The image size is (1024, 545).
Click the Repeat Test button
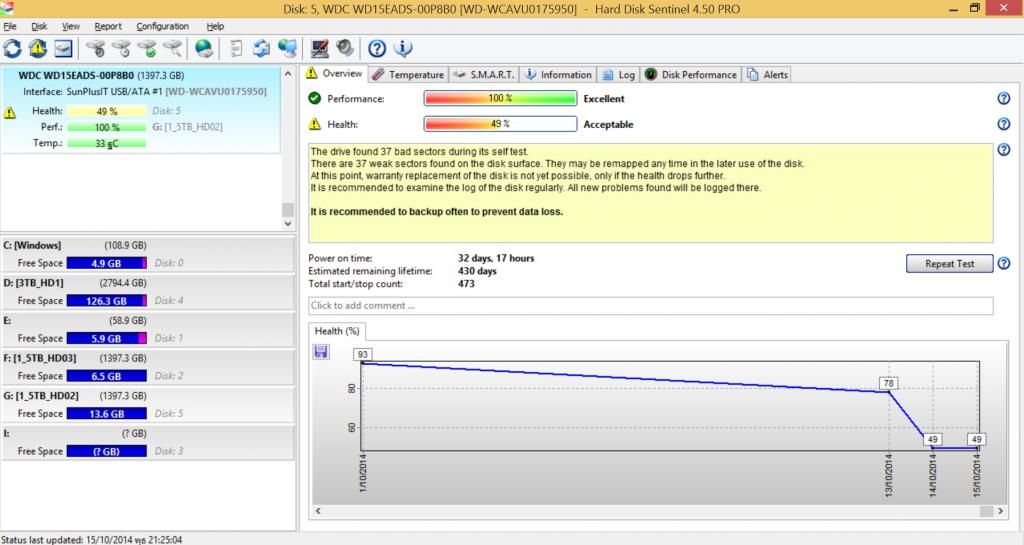(x=950, y=264)
